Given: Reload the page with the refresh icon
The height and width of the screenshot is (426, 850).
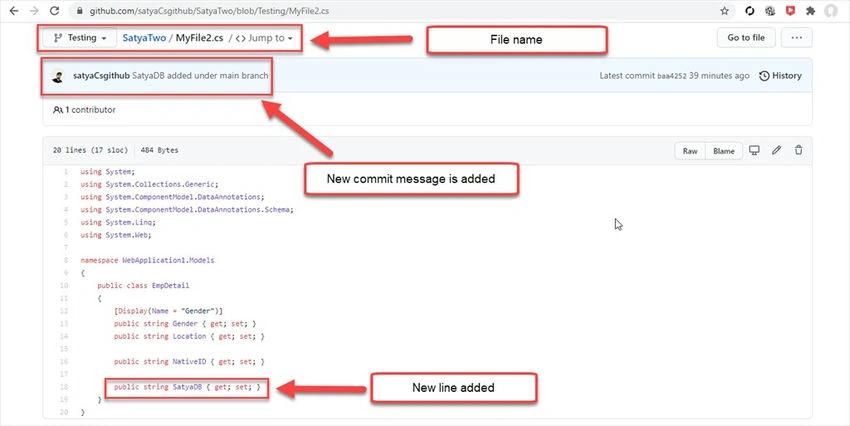Looking at the screenshot, I should [54, 11].
